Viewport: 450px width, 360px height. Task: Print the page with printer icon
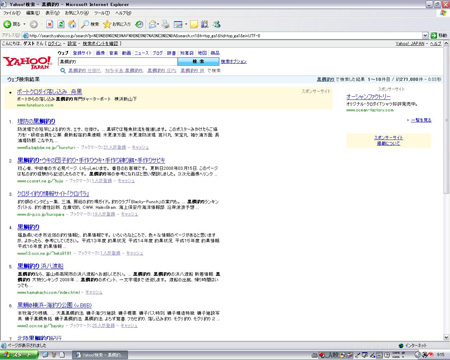166,24
